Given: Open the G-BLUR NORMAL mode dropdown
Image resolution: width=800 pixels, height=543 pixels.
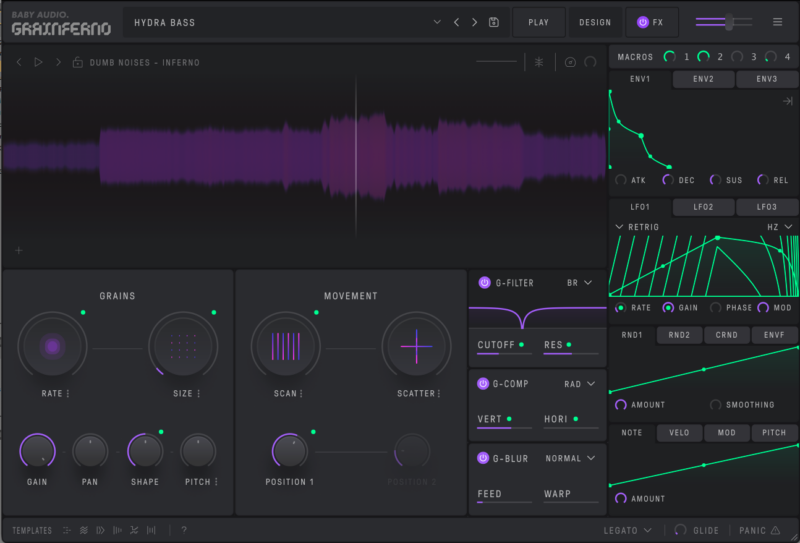Looking at the screenshot, I should [x=570, y=458].
